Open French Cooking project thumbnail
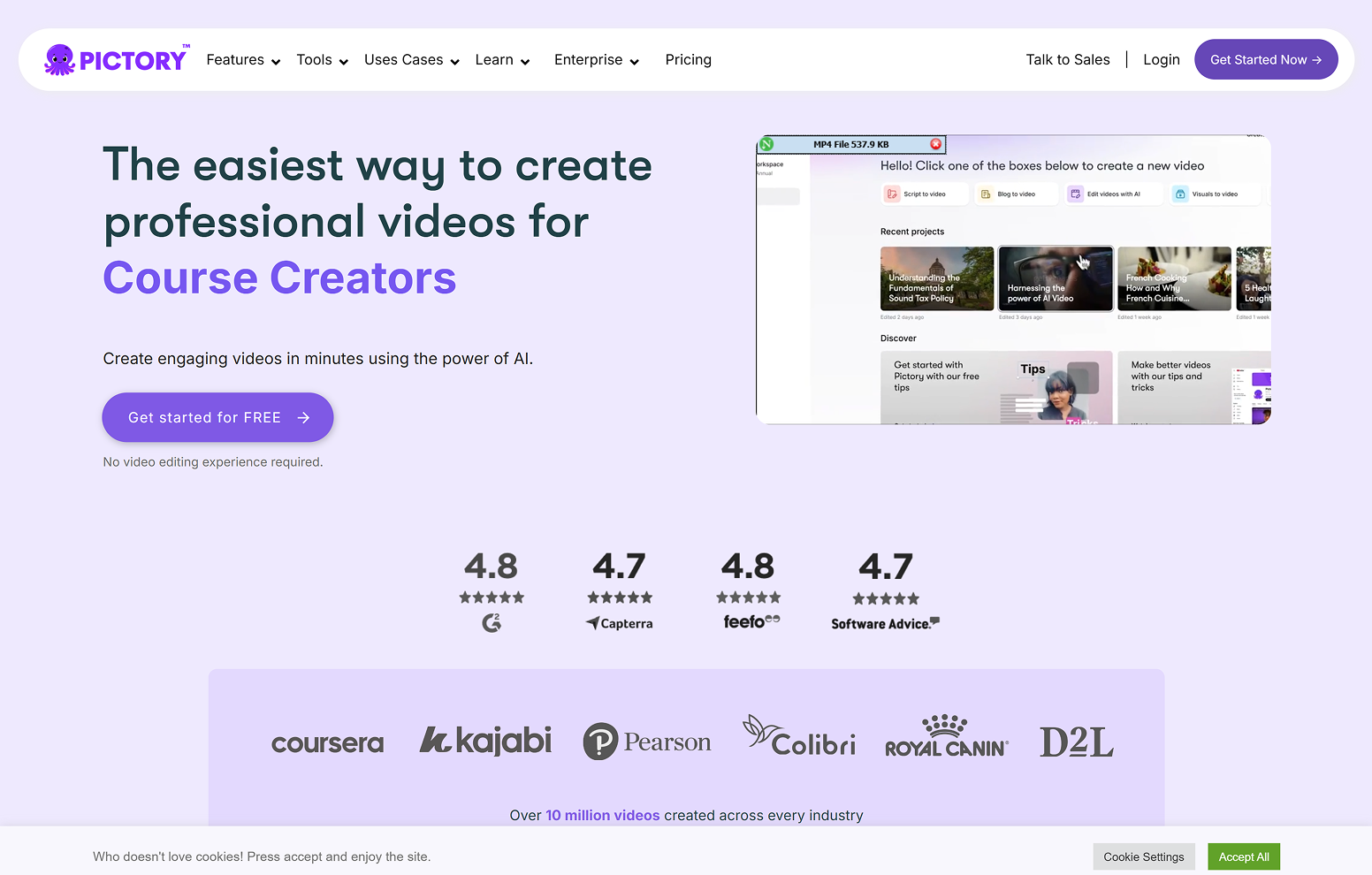Image resolution: width=1372 pixels, height=875 pixels. (1174, 278)
